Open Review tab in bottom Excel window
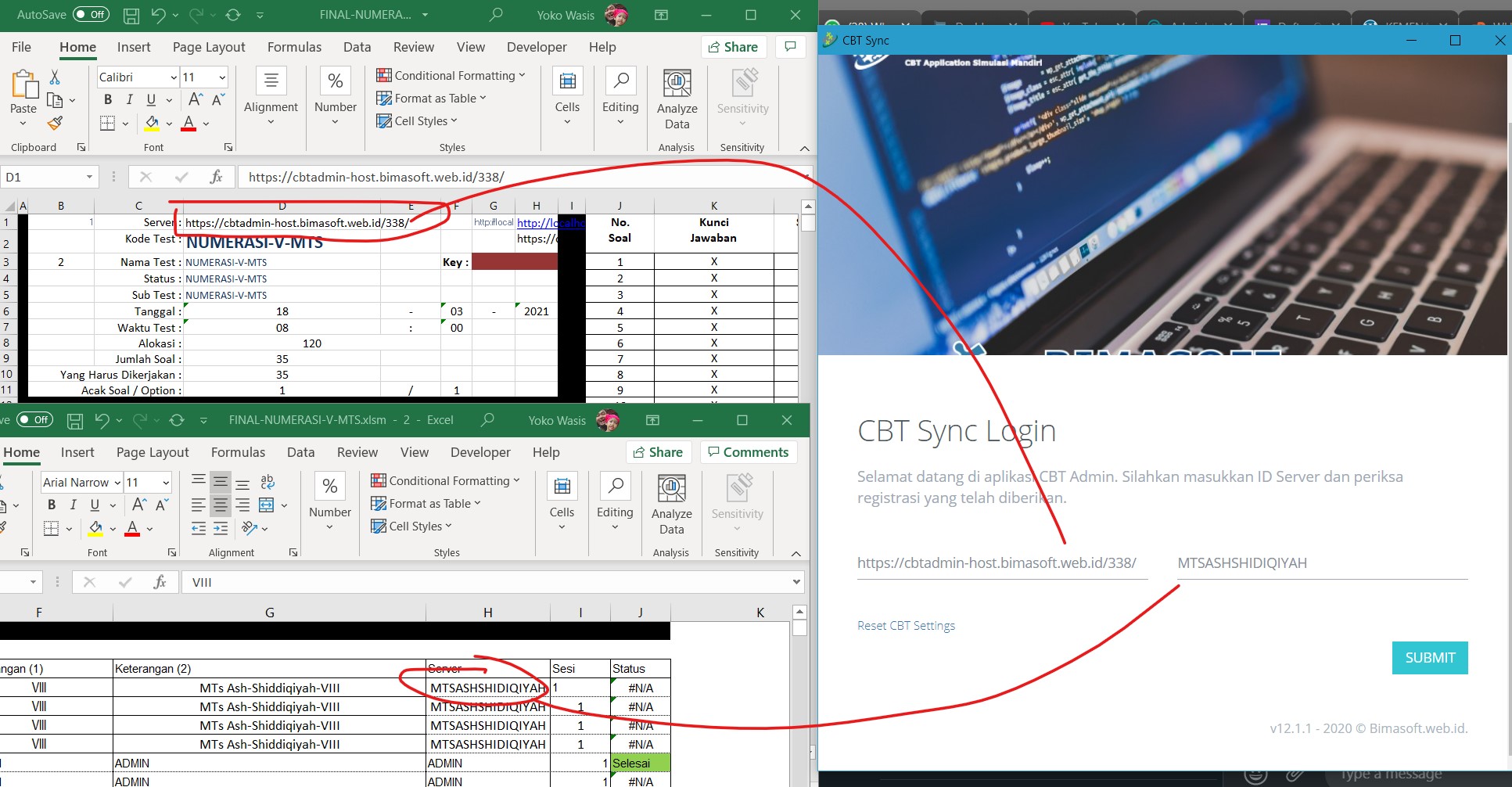Viewport: 1512px width, 787px height. pos(357,452)
